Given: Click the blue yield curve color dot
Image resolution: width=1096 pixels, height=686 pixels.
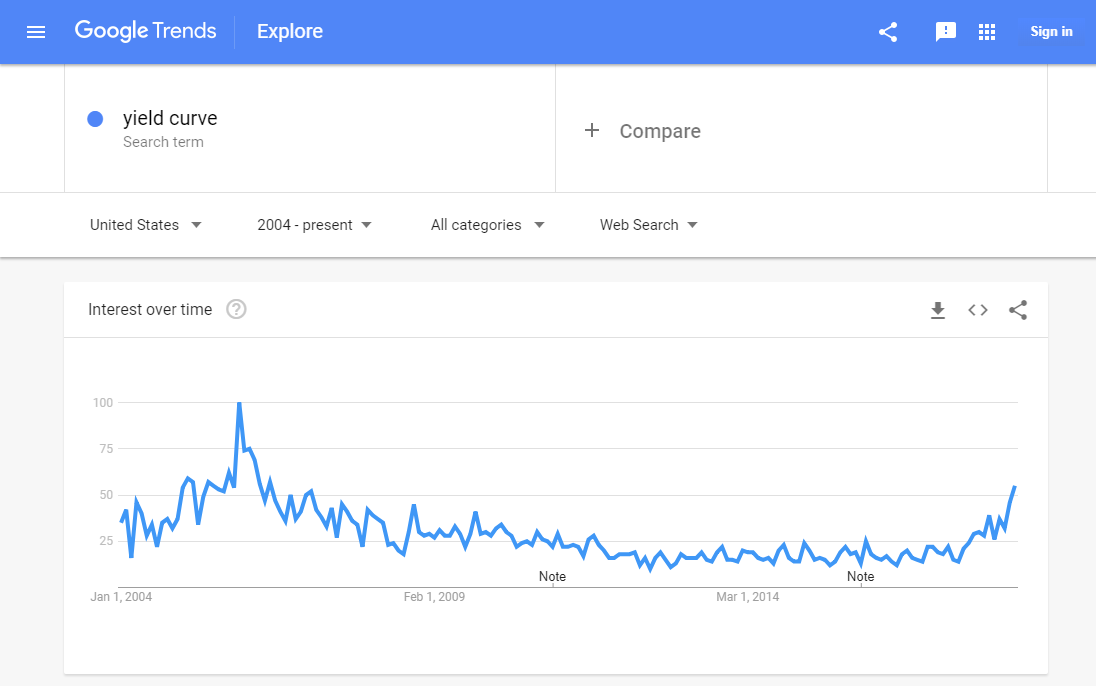Looking at the screenshot, I should pos(95,119).
